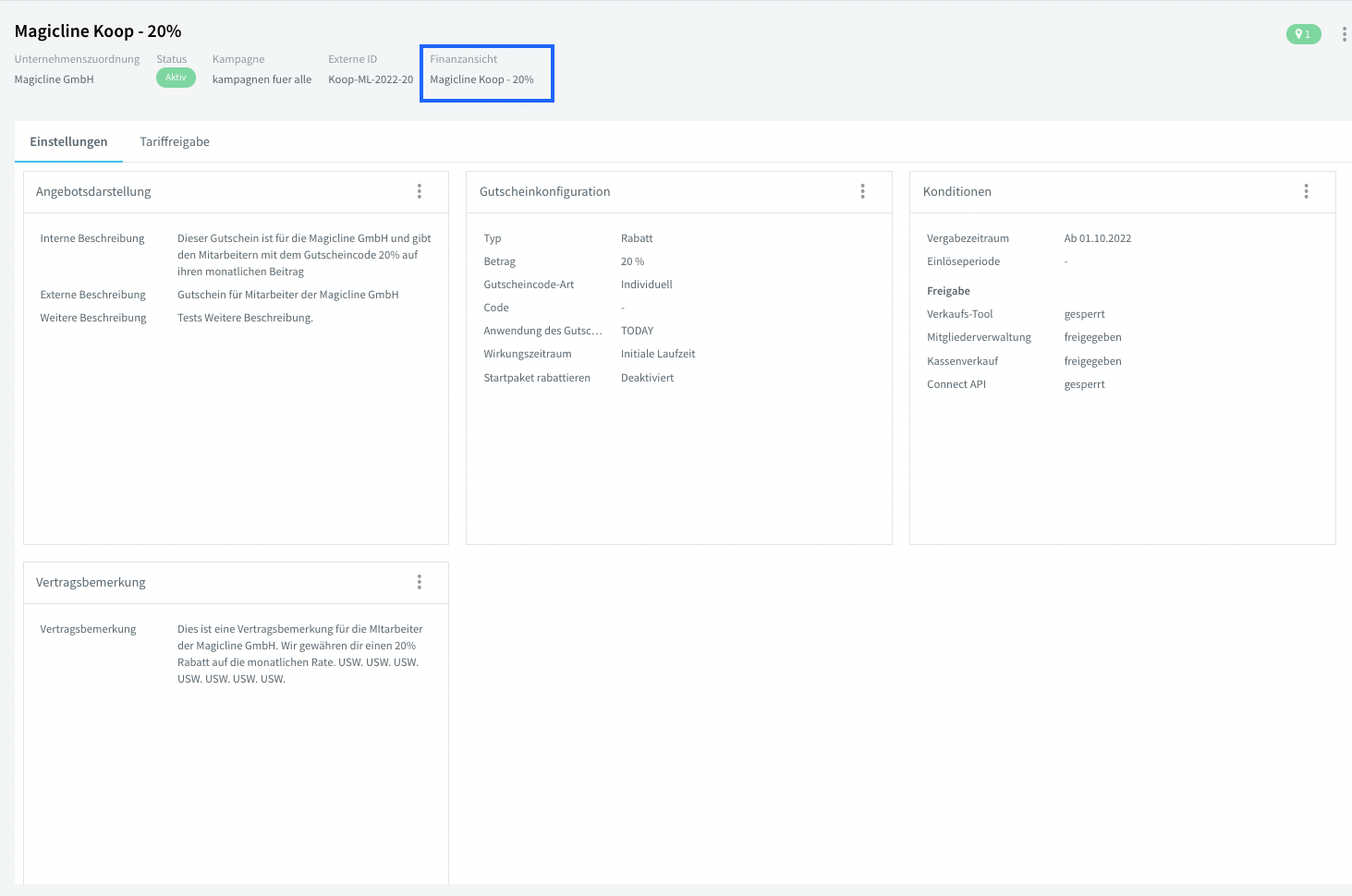The height and width of the screenshot is (896, 1352).
Task: Click the page title Magicline Koop - 20%
Action: point(98,30)
